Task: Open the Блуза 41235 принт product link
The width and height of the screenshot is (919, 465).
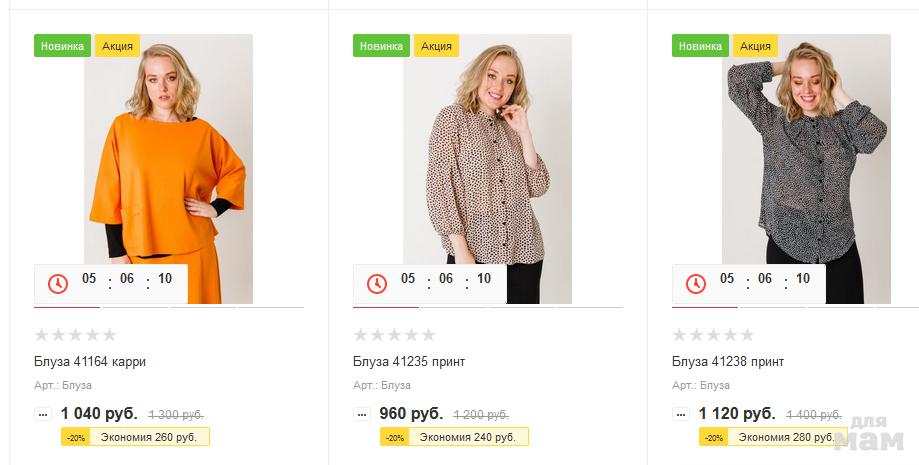Action: point(409,361)
